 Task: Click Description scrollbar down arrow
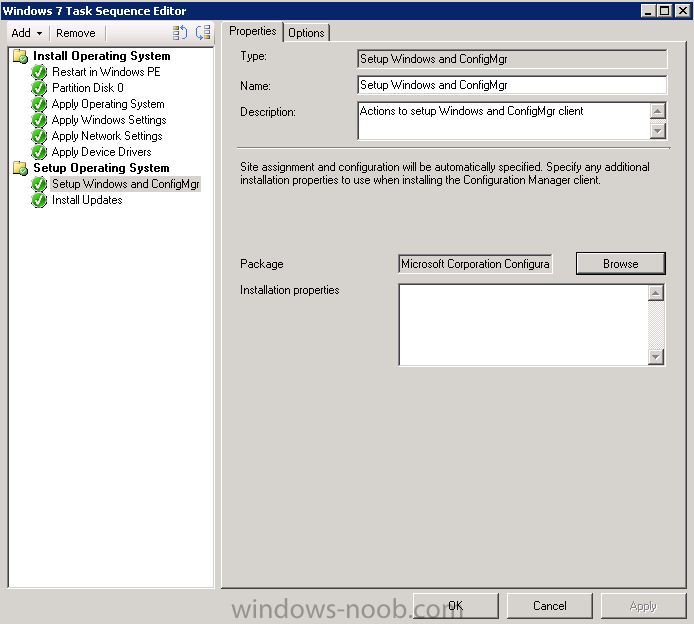(x=658, y=131)
